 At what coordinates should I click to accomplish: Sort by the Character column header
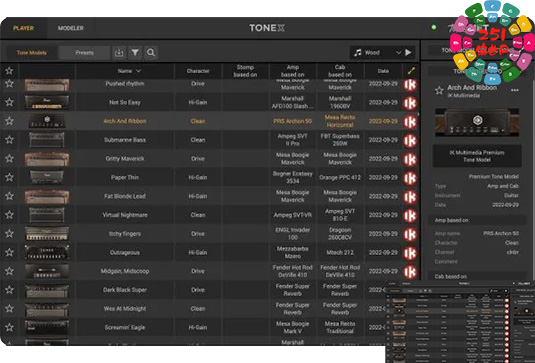198,71
